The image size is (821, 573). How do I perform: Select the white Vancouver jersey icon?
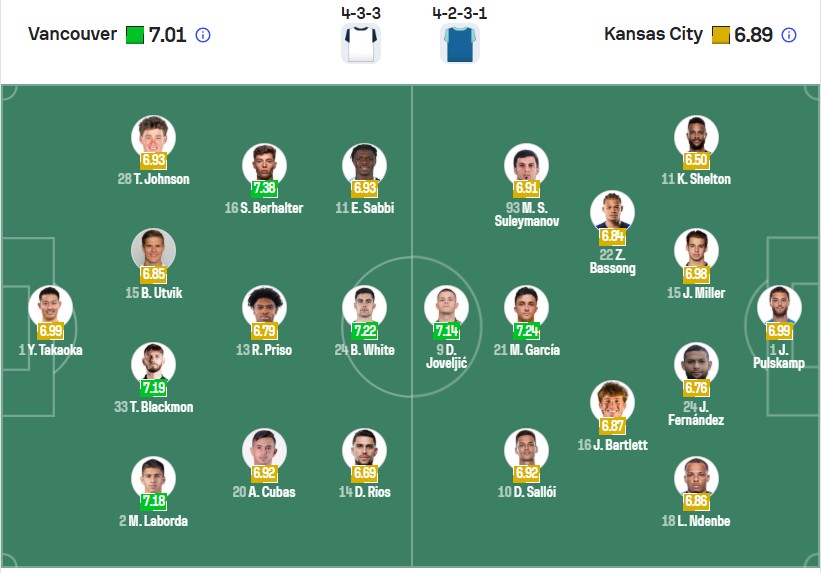tap(361, 43)
